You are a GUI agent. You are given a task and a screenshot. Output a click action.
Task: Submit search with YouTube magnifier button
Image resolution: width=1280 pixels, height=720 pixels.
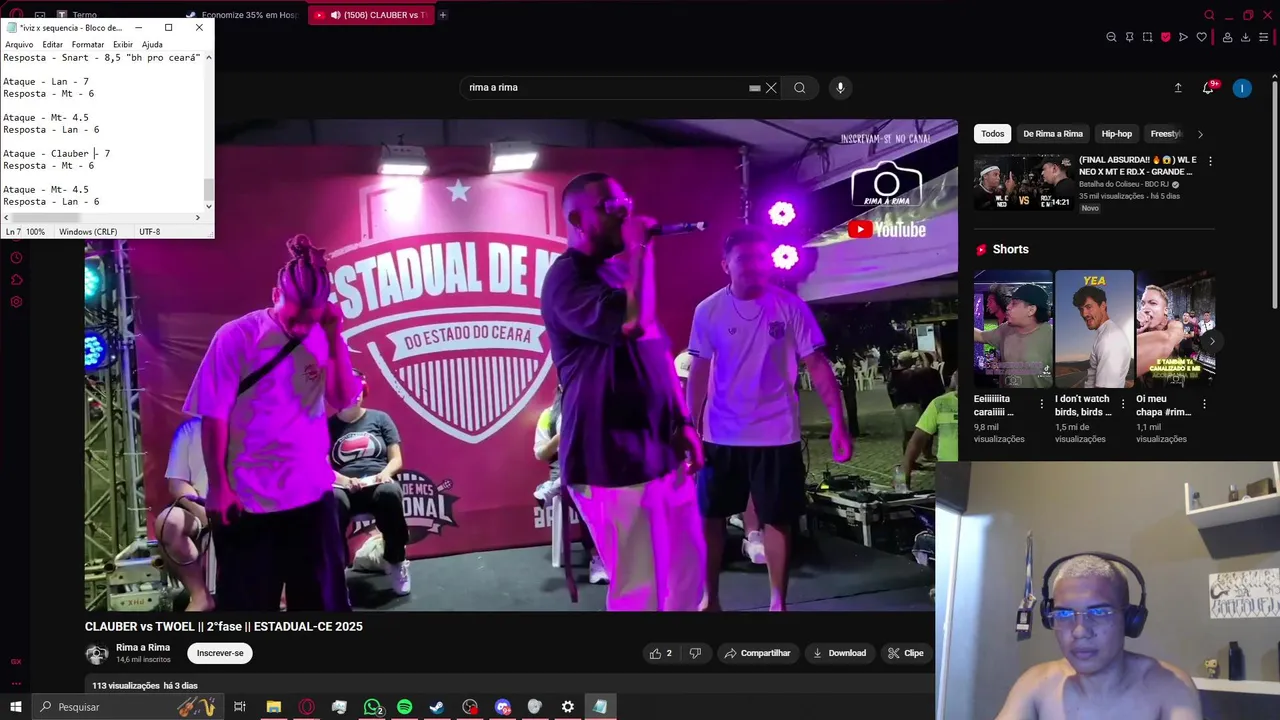tap(800, 88)
